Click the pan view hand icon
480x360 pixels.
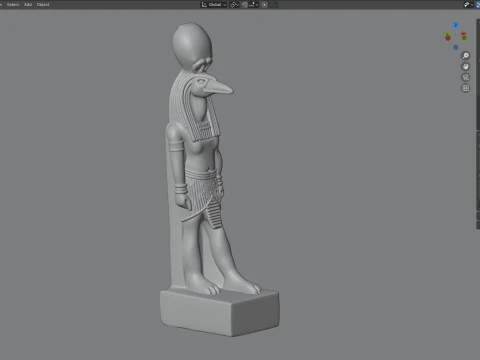click(466, 66)
